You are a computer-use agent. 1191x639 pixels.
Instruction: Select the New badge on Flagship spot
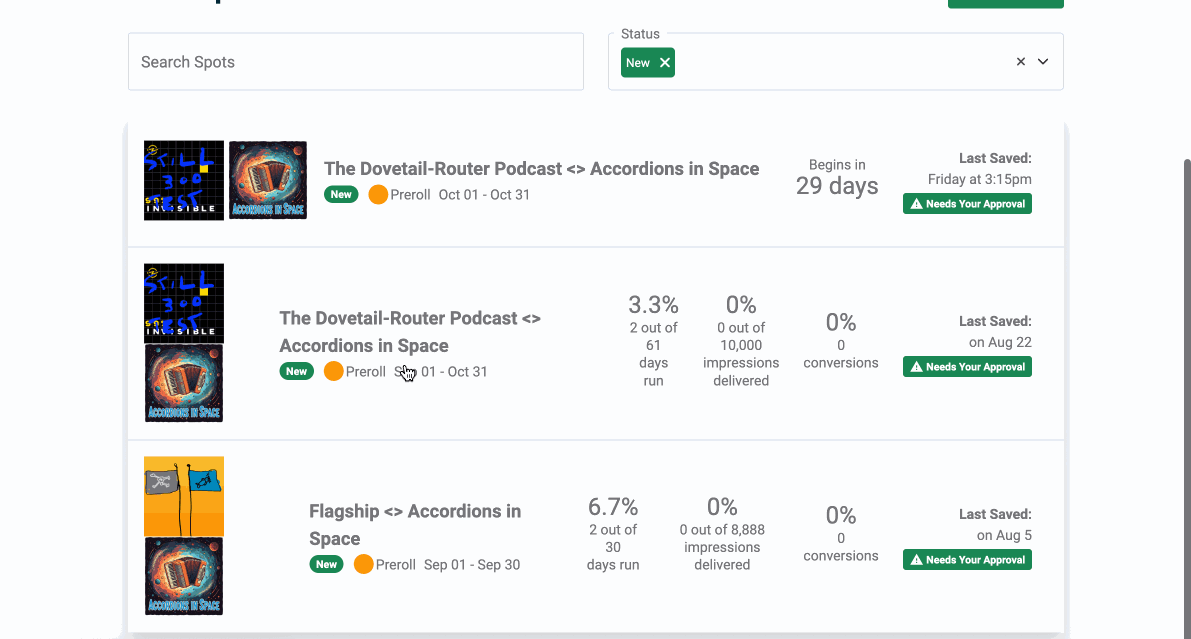click(327, 564)
